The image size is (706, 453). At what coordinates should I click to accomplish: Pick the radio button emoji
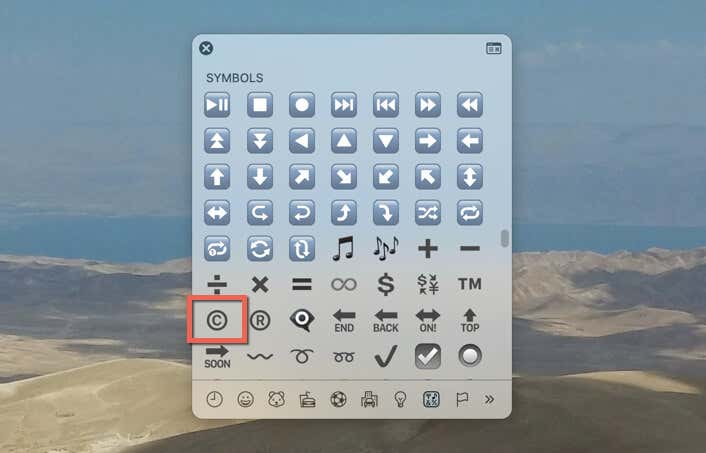pos(470,356)
